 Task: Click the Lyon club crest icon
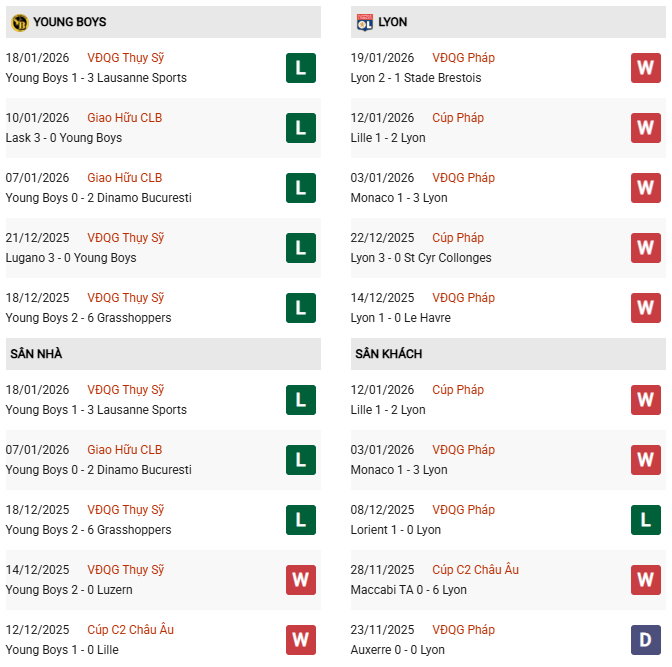pyautogui.click(x=364, y=22)
